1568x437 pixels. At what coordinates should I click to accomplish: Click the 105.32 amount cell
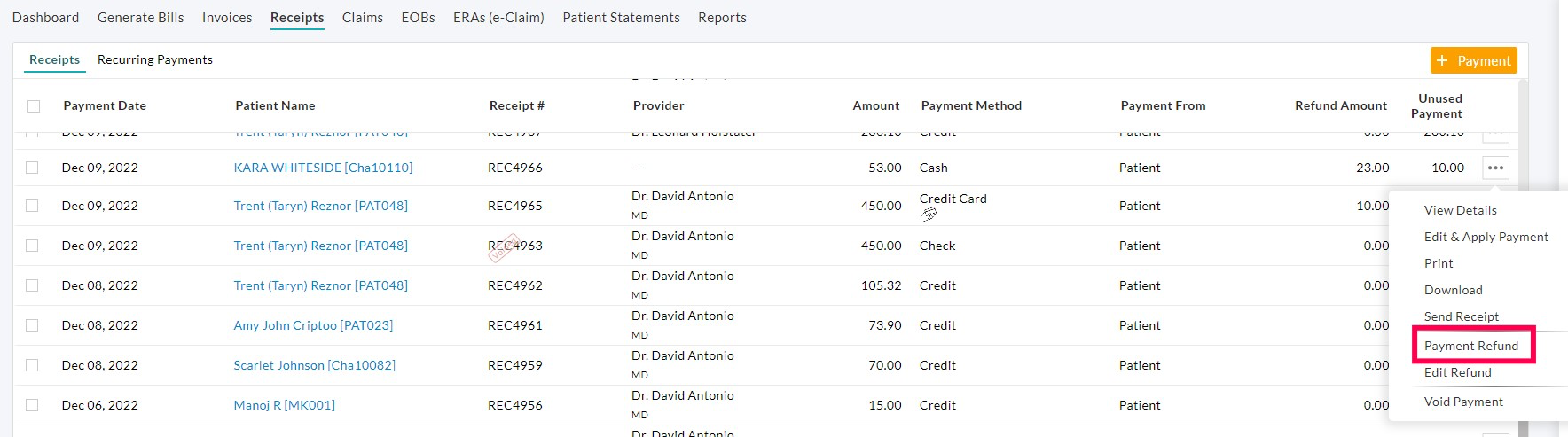click(x=881, y=285)
